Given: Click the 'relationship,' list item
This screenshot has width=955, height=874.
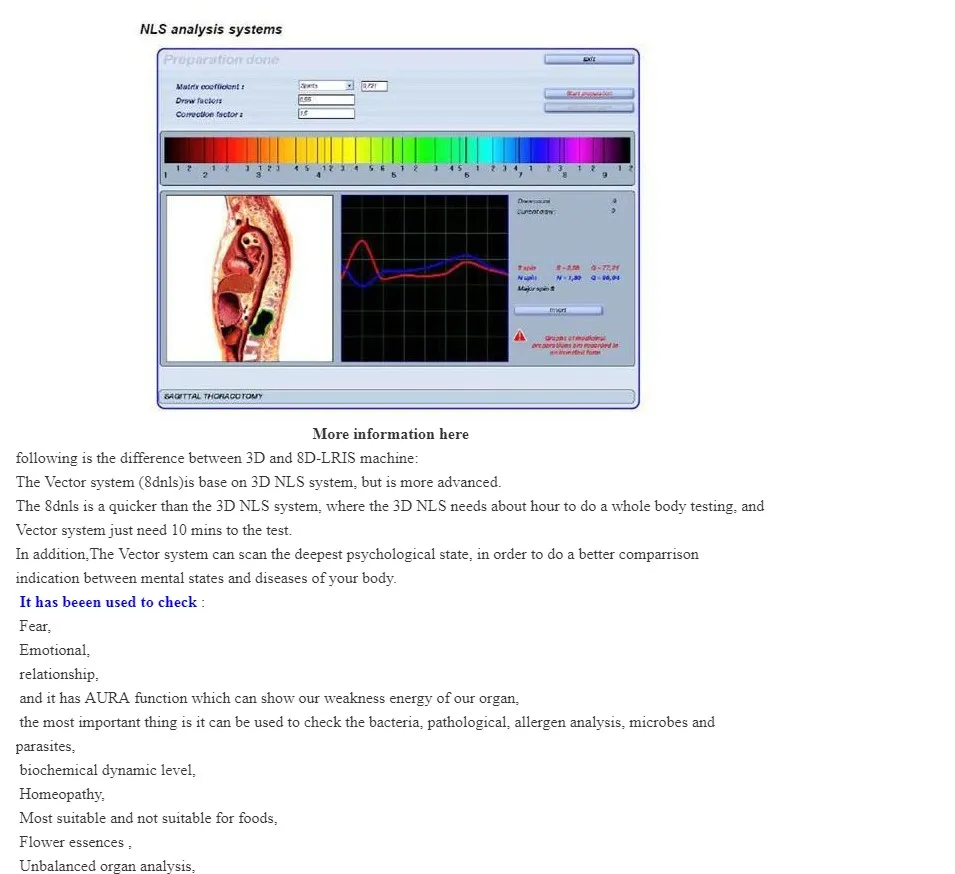Looking at the screenshot, I should click(x=58, y=674).
